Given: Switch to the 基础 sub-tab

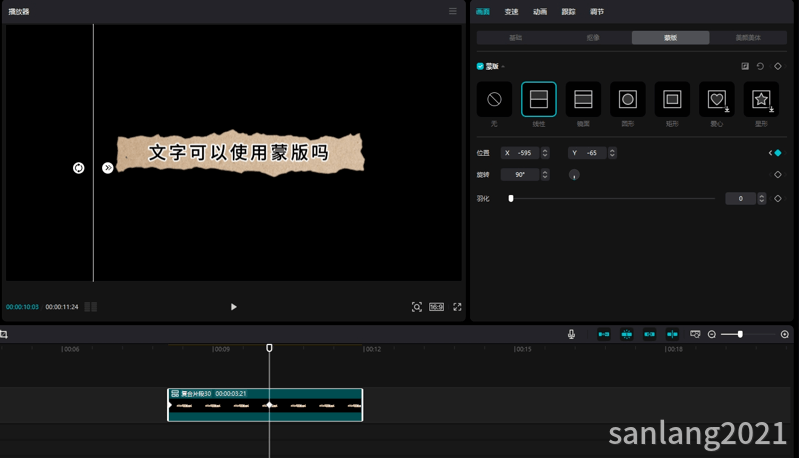Looking at the screenshot, I should (x=516, y=38).
